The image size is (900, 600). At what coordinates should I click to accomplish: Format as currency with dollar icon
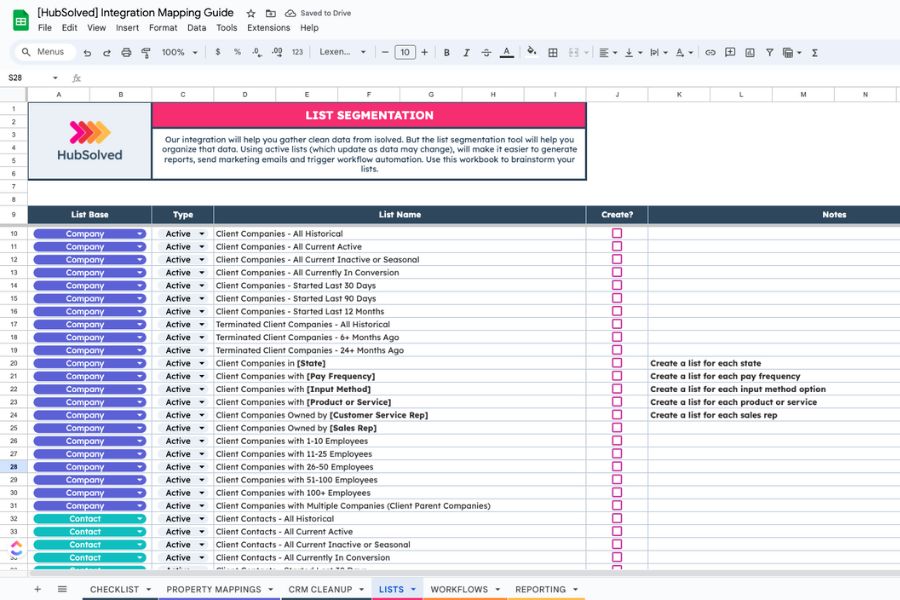click(218, 52)
